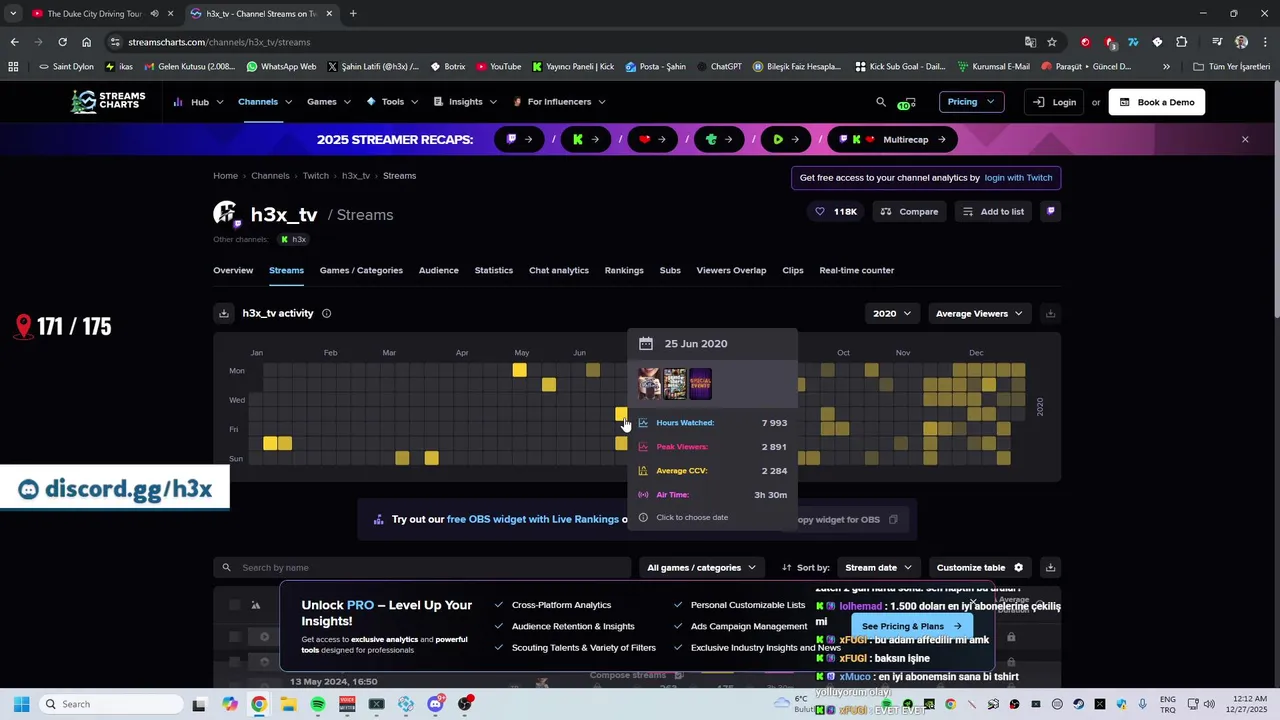Download the h3x_tv activity chart icon
This screenshot has width=1280, height=720.
click(x=224, y=313)
